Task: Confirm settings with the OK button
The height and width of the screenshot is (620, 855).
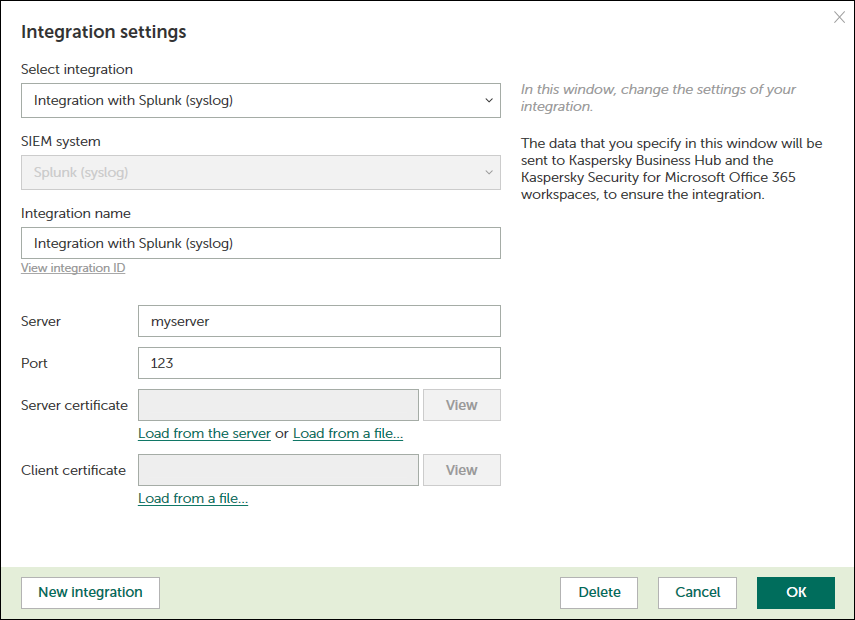Action: tap(795, 592)
